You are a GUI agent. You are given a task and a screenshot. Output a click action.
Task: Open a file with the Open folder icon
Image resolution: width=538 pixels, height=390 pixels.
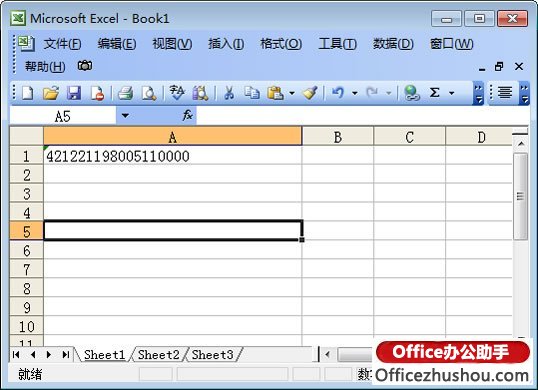pyautogui.click(x=51, y=93)
